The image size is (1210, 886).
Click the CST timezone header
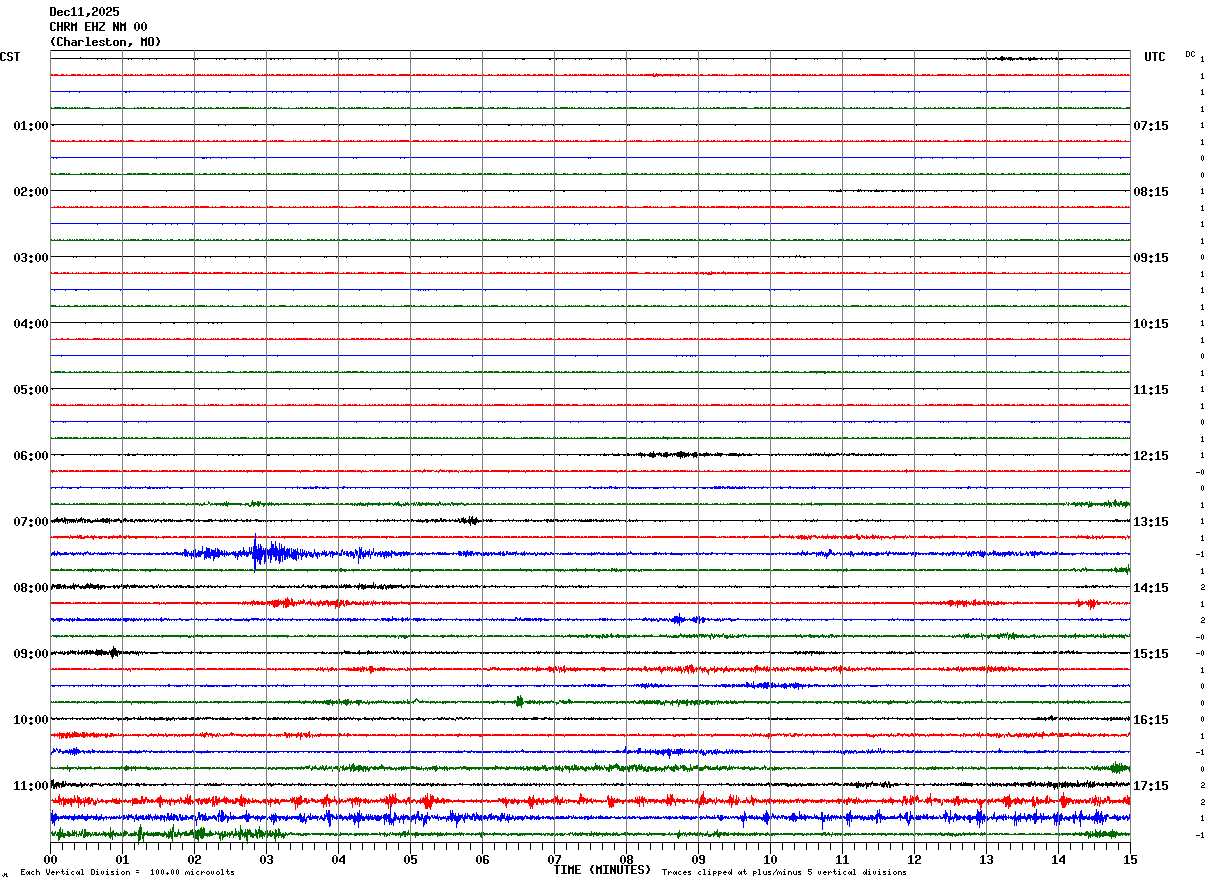click(x=10, y=57)
